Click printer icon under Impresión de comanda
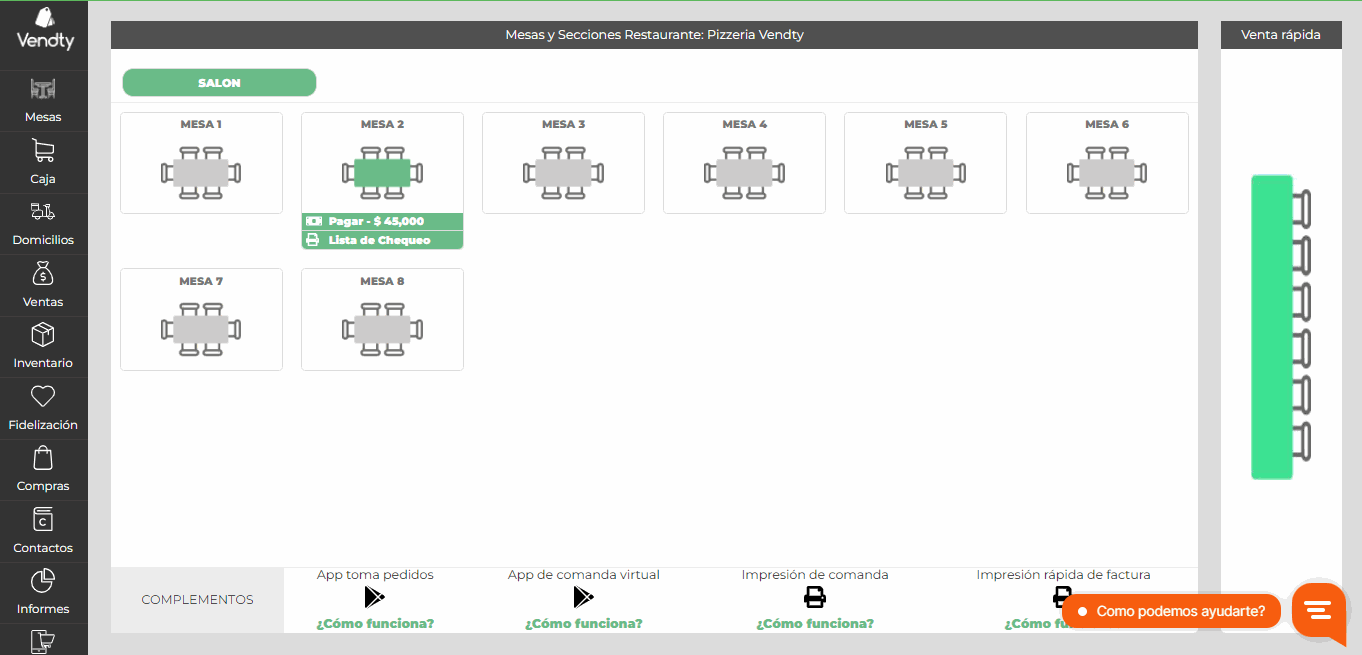The width and height of the screenshot is (1362, 655). pyautogui.click(x=815, y=597)
